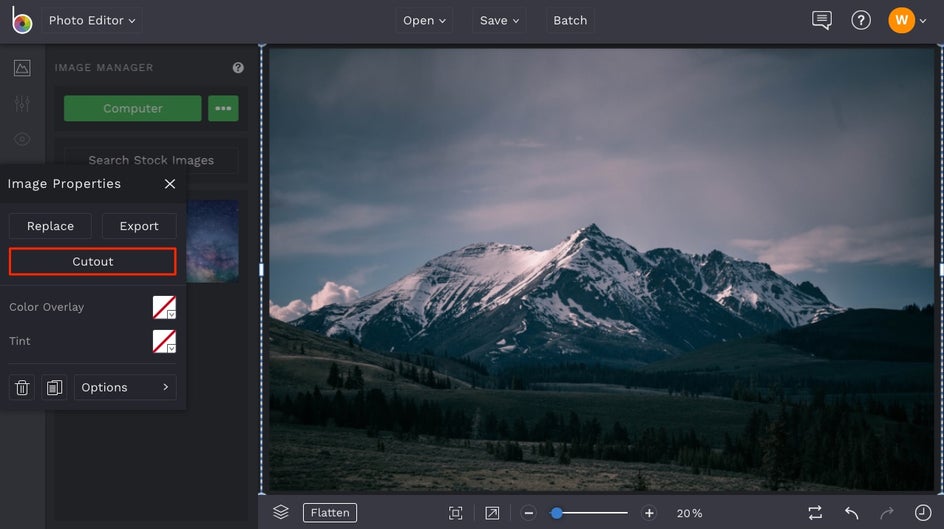Zoom in with the plus icon
Viewport: 944px width, 529px height.
[x=649, y=513]
